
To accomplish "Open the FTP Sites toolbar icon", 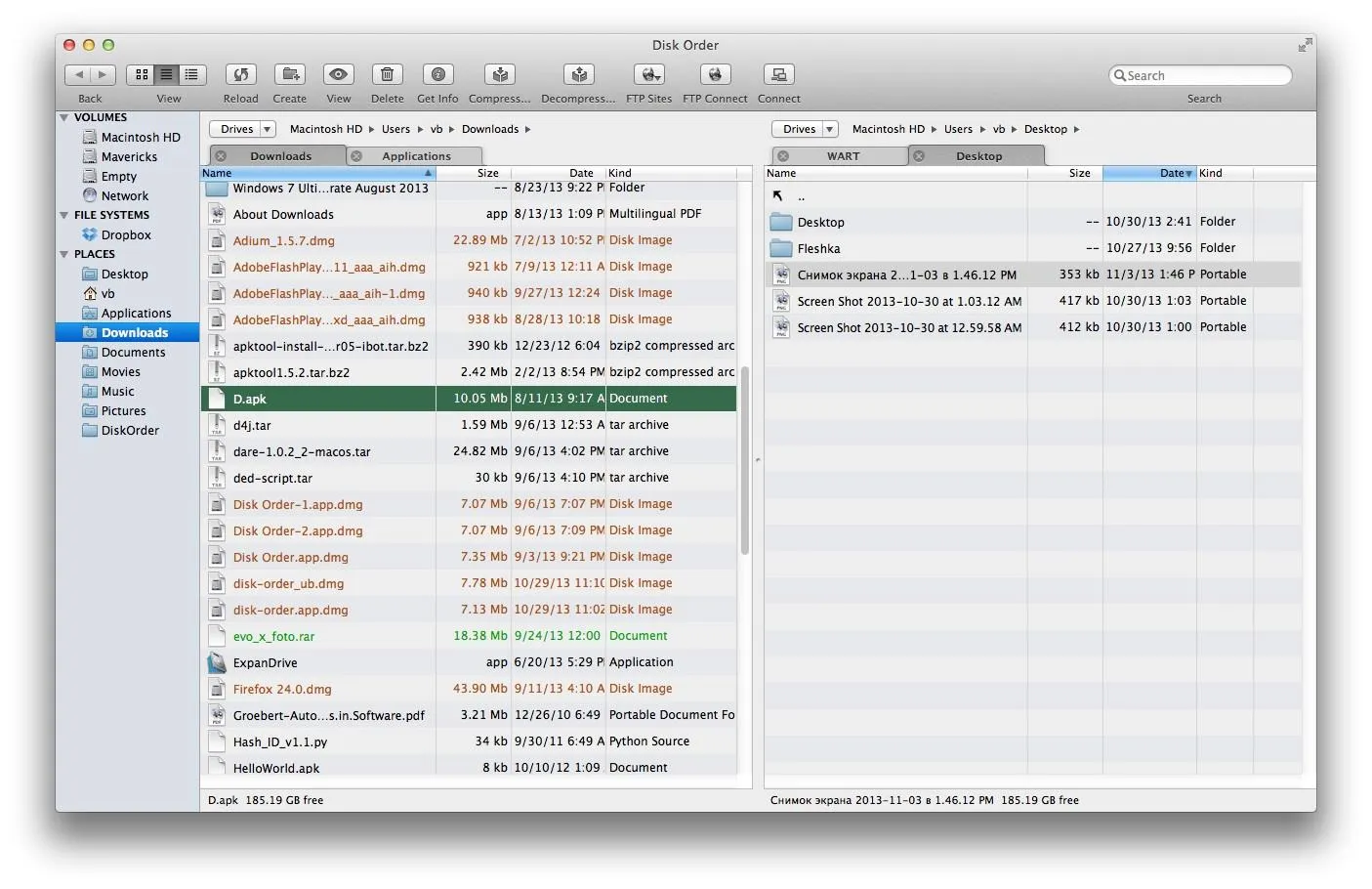I will [648, 75].
